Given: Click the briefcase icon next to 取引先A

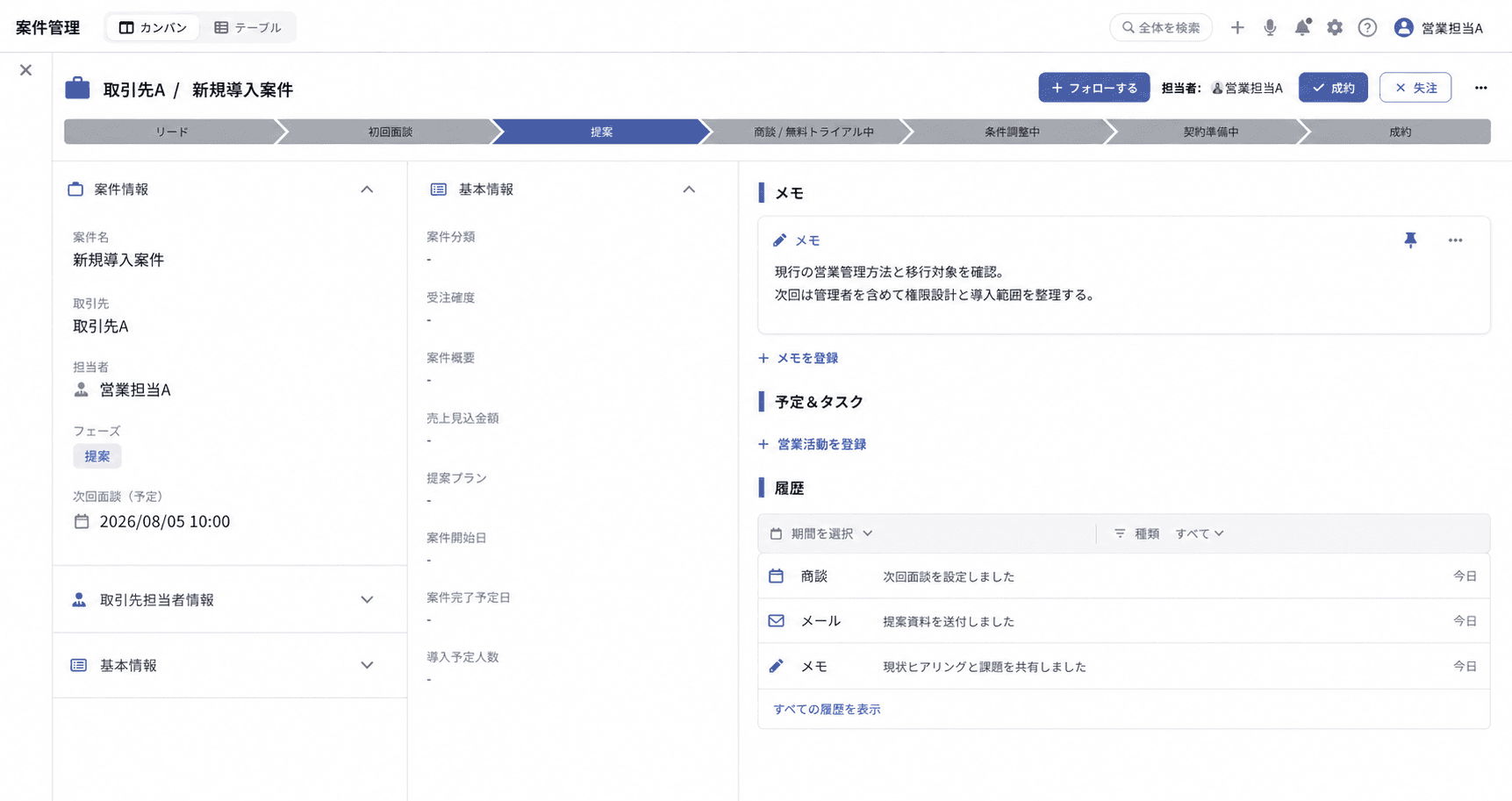Looking at the screenshot, I should pyautogui.click(x=77, y=88).
